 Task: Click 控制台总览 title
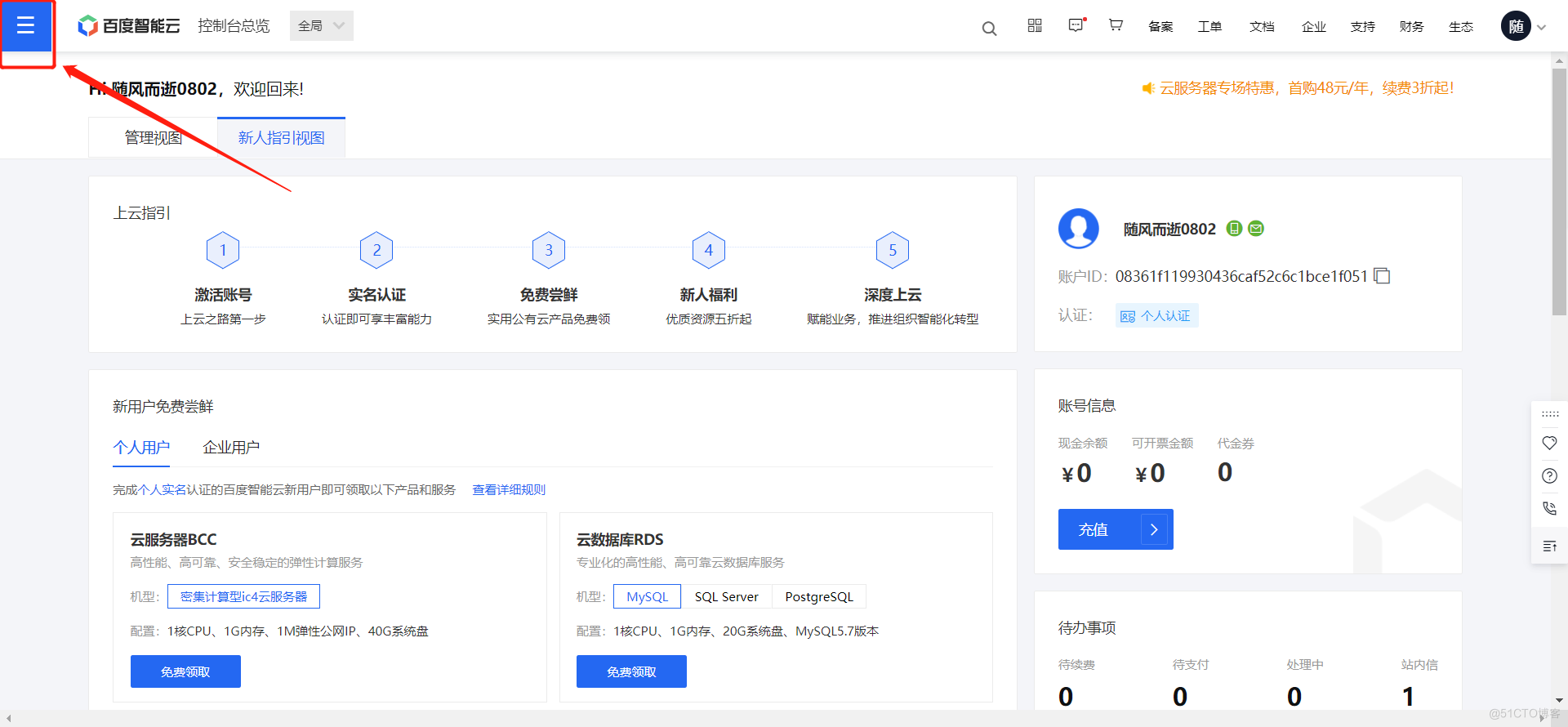234,26
